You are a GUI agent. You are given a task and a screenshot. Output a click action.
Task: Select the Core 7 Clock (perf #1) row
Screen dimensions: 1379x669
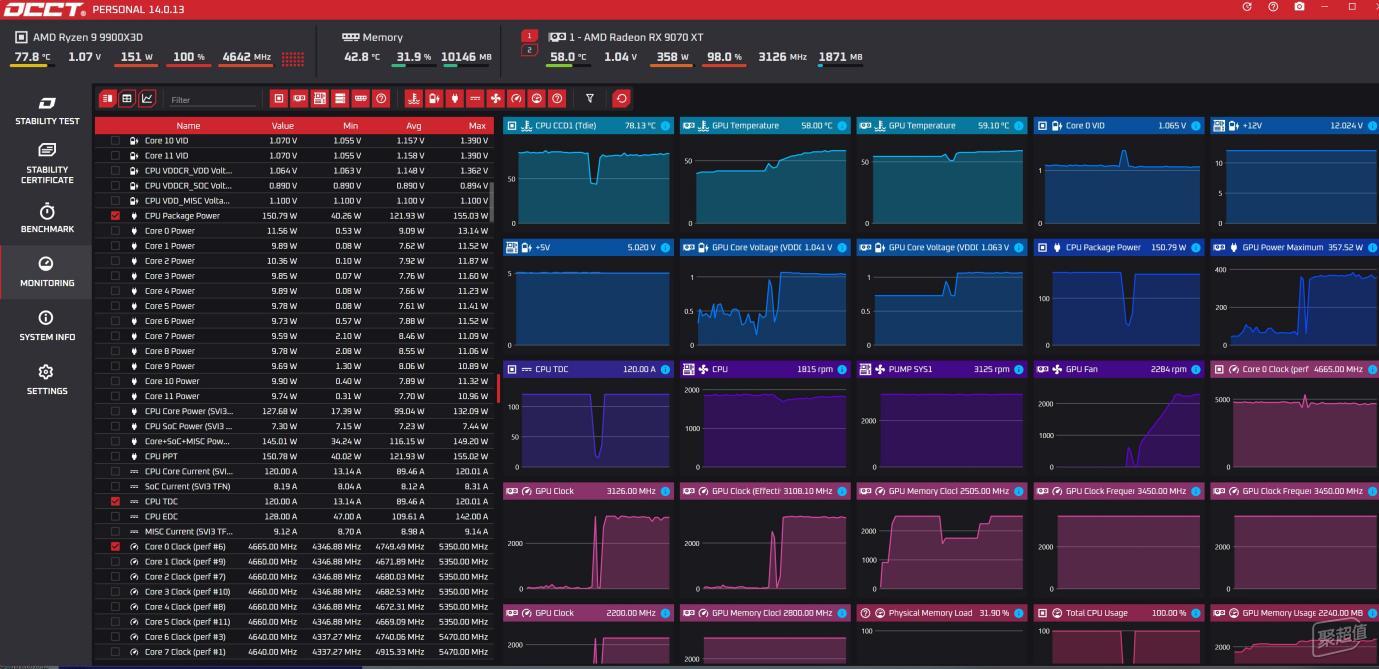pos(294,651)
